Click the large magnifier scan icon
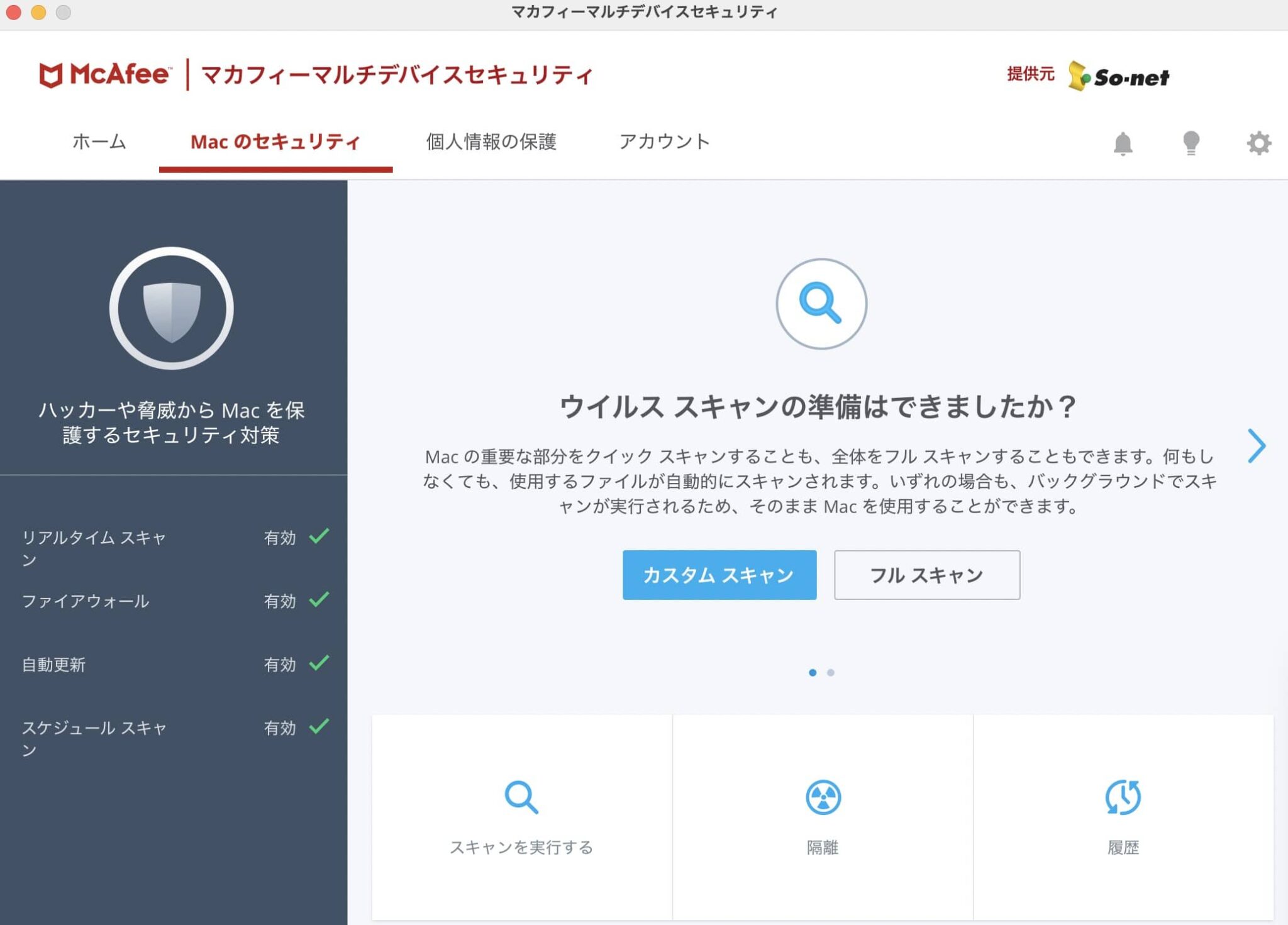The image size is (1288, 925). pyautogui.click(x=821, y=304)
